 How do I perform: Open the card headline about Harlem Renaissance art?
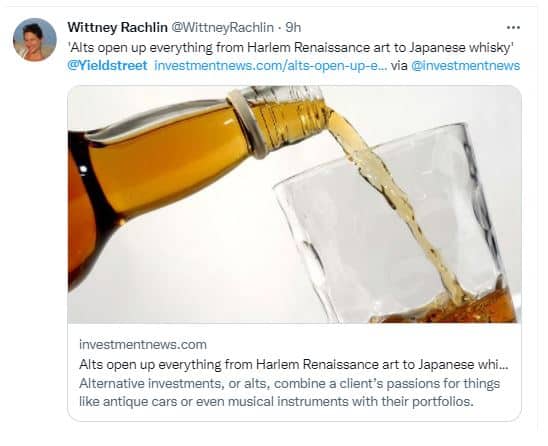294,365
